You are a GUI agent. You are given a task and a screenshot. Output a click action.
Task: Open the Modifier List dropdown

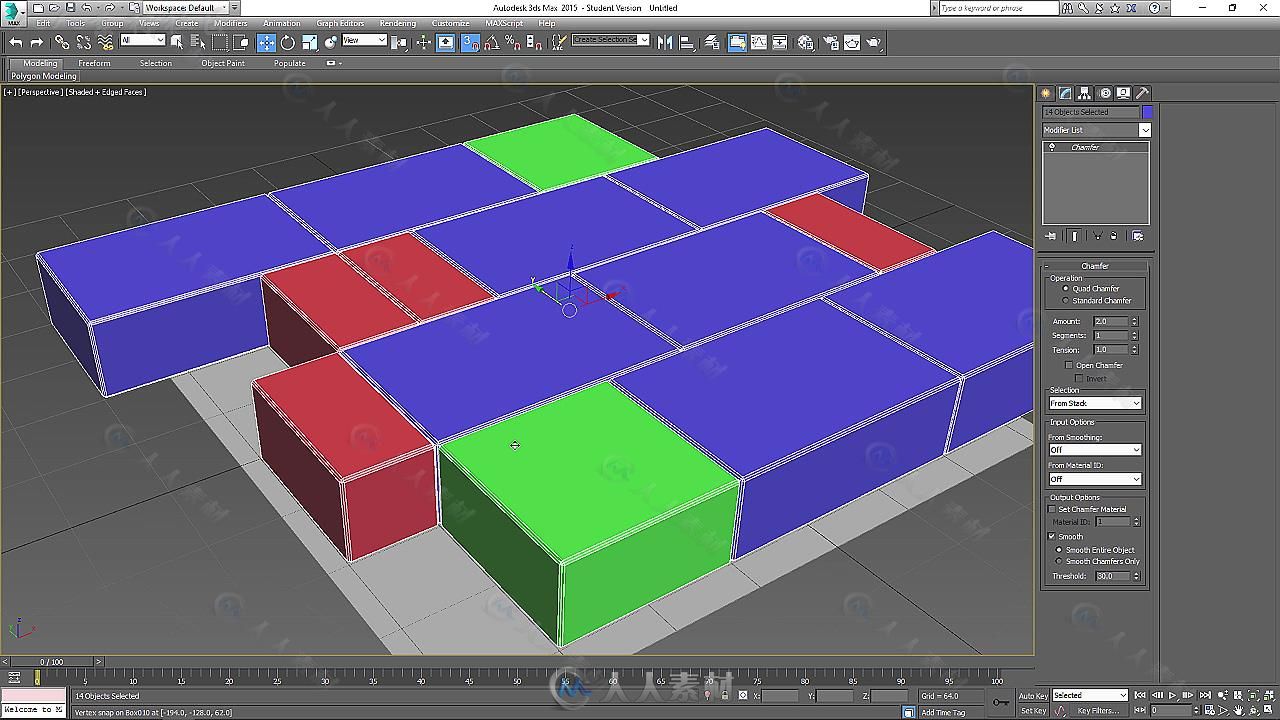(x=1096, y=130)
